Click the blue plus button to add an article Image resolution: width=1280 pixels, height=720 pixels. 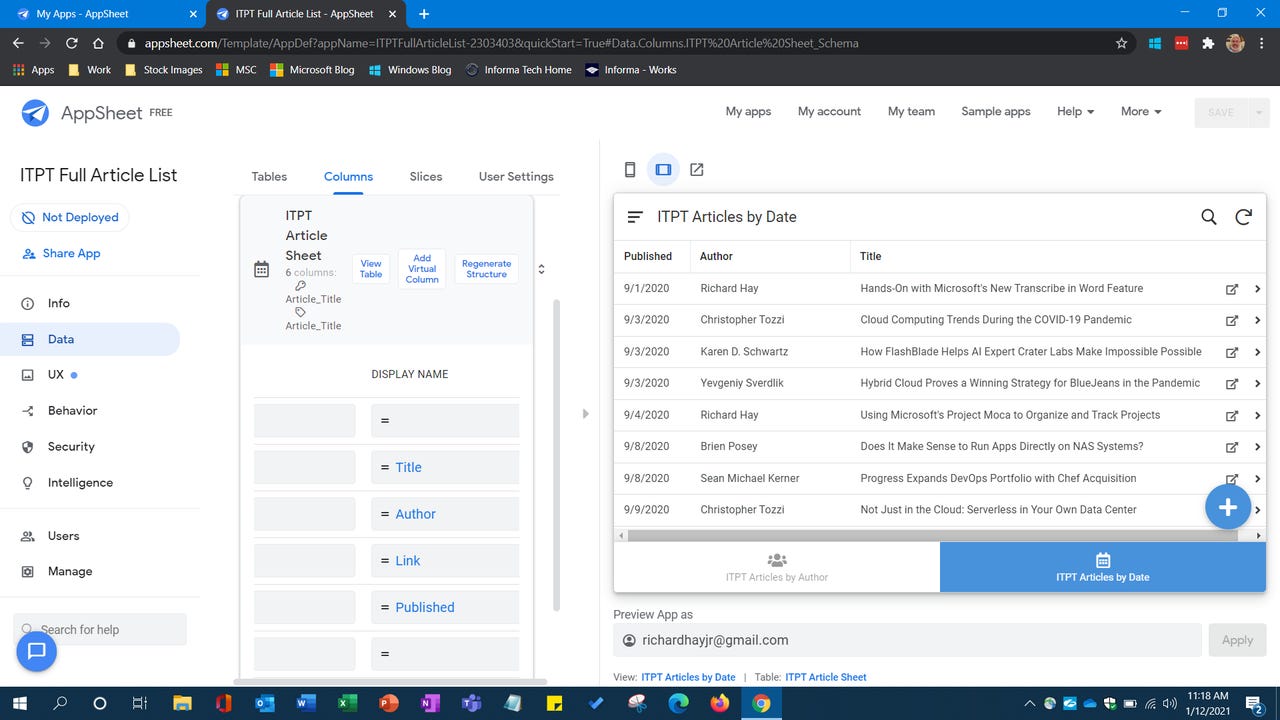click(x=1228, y=506)
